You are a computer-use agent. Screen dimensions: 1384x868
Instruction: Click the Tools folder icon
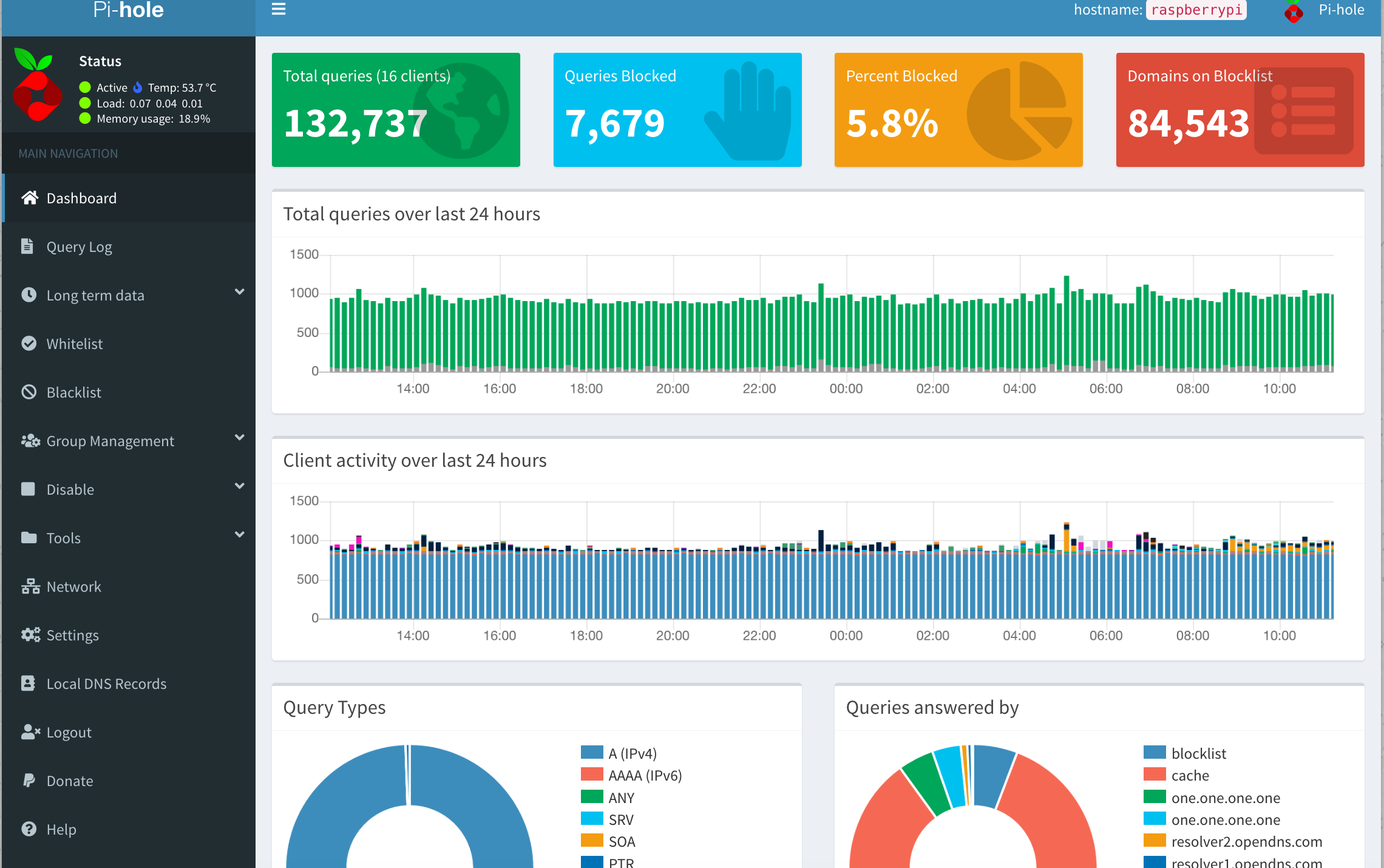click(29, 538)
